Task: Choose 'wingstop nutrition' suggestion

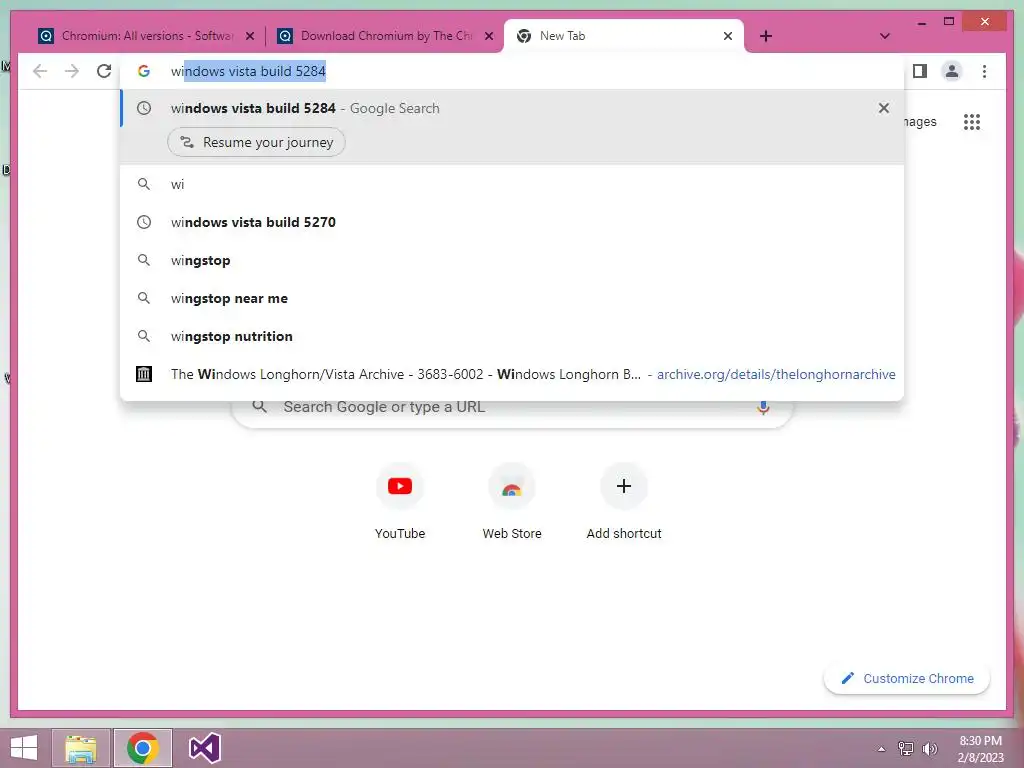Action: coord(513,336)
